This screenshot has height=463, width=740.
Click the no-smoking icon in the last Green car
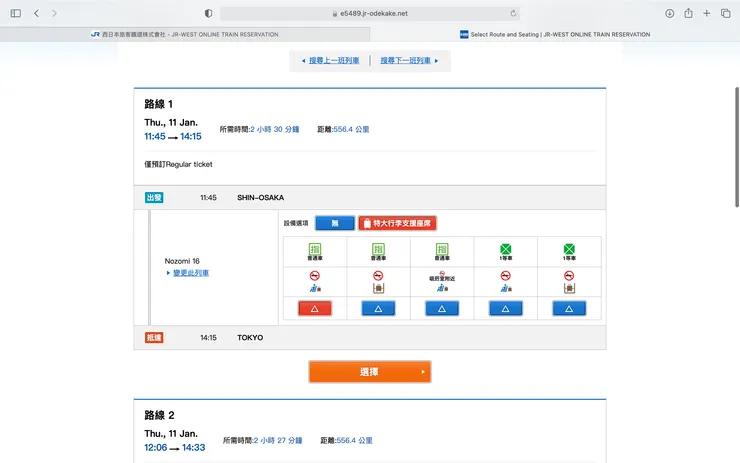tap(569, 276)
